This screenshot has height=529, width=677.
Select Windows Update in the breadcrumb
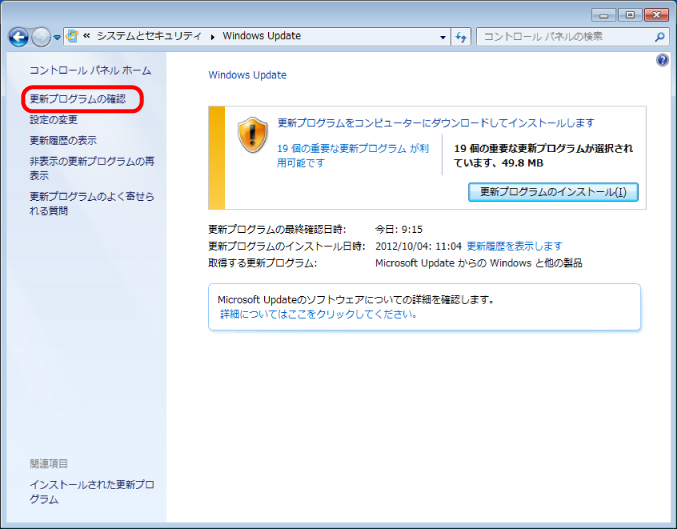pyautogui.click(x=262, y=36)
